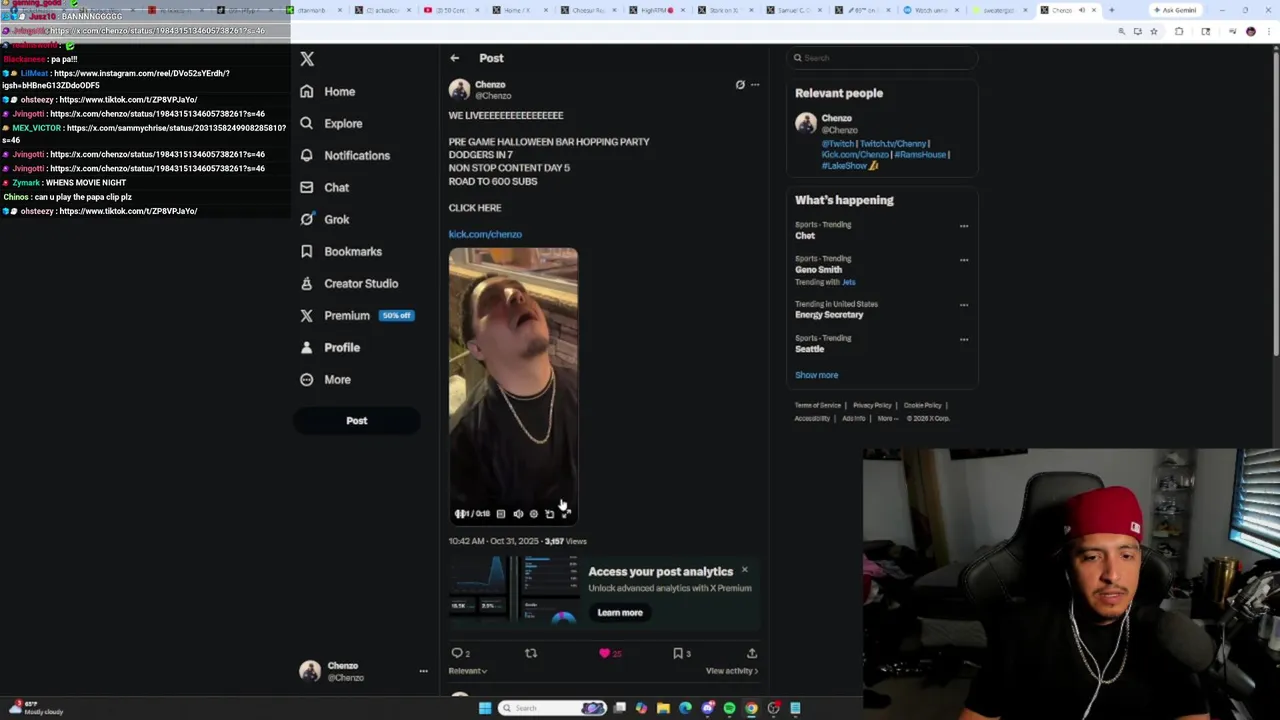Close the post analytics promo

744,570
